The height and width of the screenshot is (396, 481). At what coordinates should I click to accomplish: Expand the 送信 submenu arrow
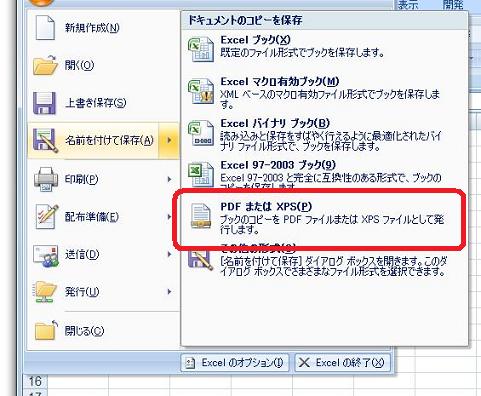[x=169, y=254]
